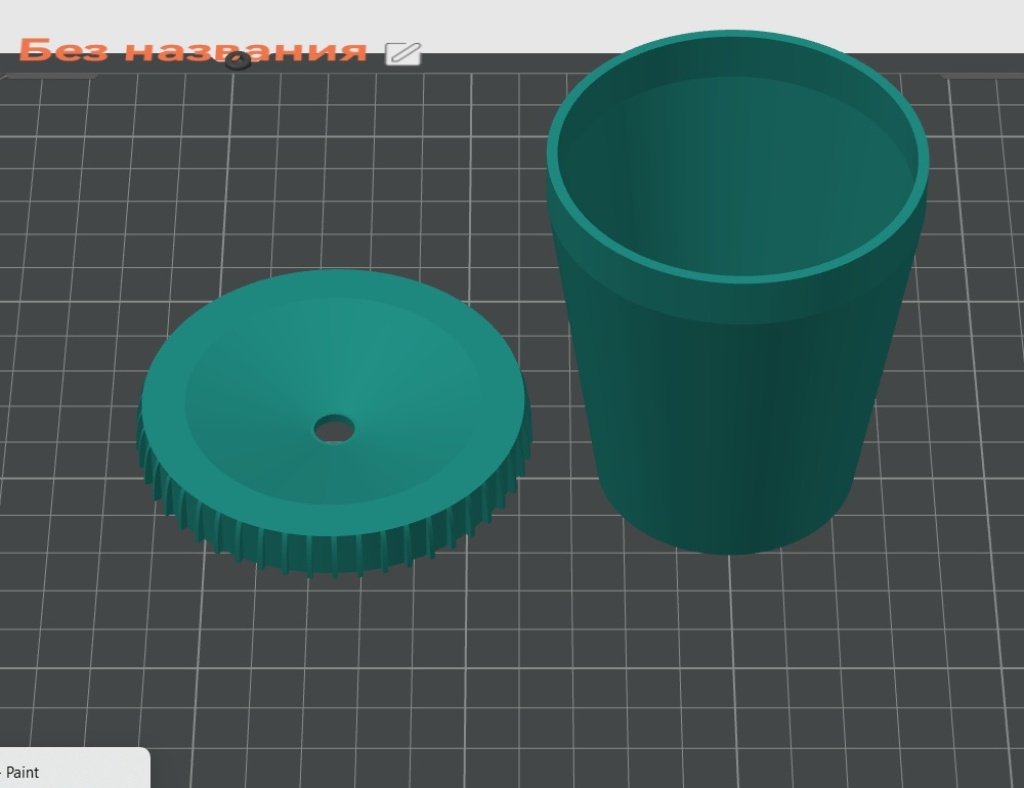
Task: Select the round lid model
Action: click(333, 423)
